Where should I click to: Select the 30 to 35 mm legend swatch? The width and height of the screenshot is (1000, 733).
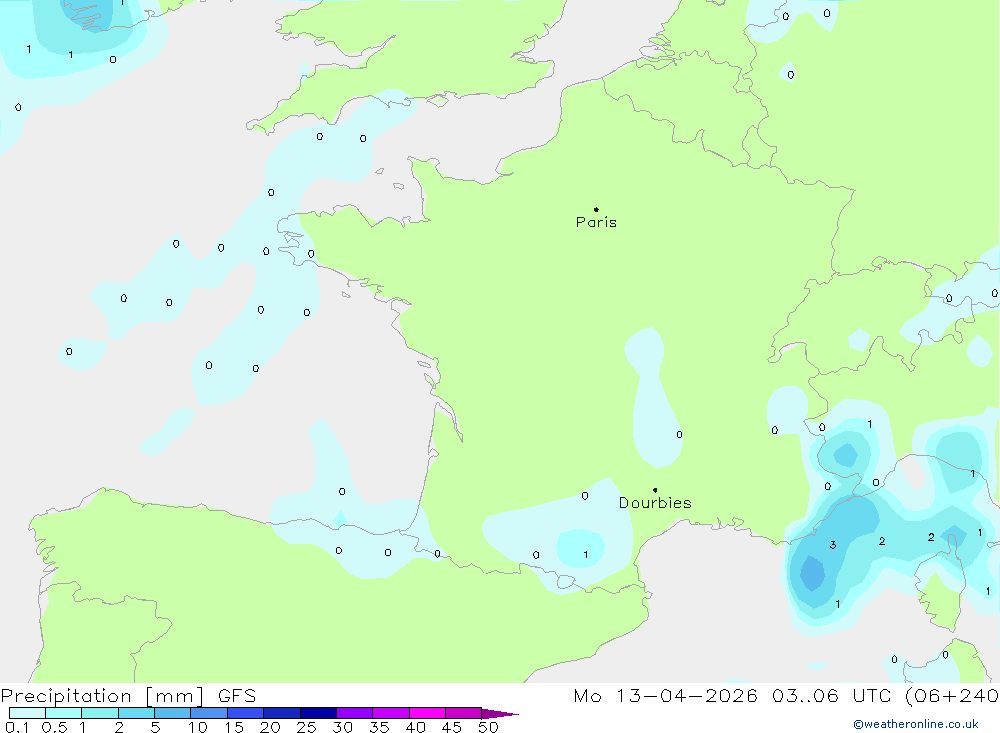[x=354, y=713]
